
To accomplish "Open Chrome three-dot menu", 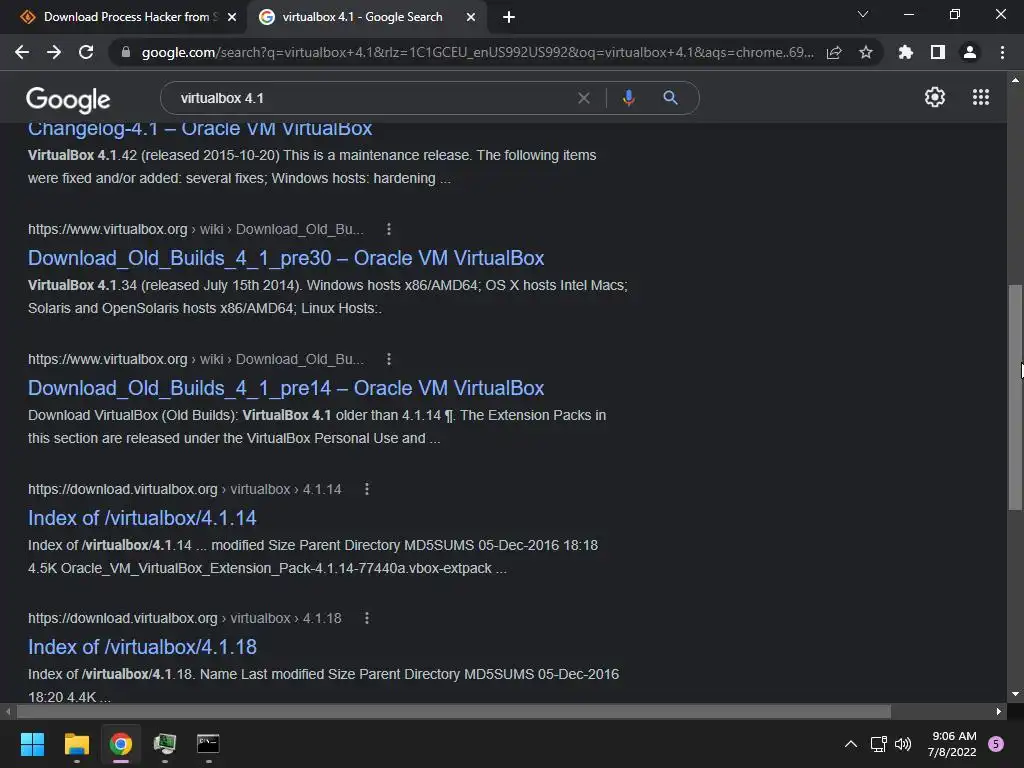I will point(1002,52).
